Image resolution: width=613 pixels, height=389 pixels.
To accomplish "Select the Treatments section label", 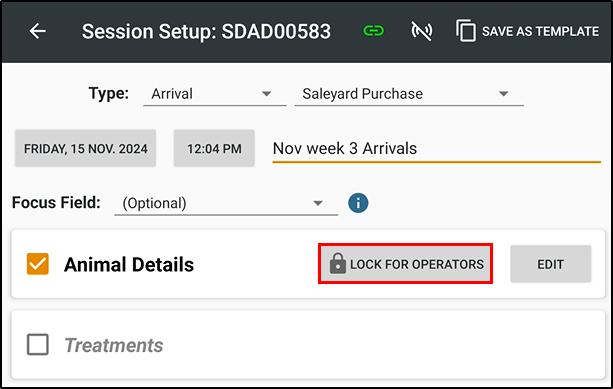I will (x=114, y=345).
